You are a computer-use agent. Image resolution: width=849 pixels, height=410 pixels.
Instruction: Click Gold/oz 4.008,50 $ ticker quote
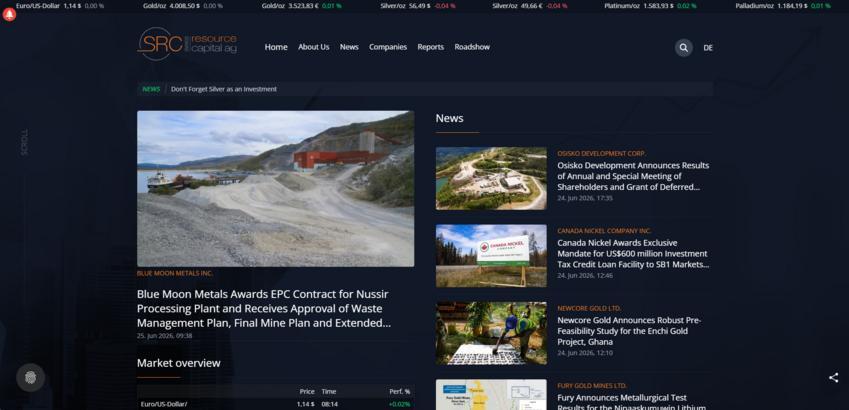pyautogui.click(x=183, y=5)
